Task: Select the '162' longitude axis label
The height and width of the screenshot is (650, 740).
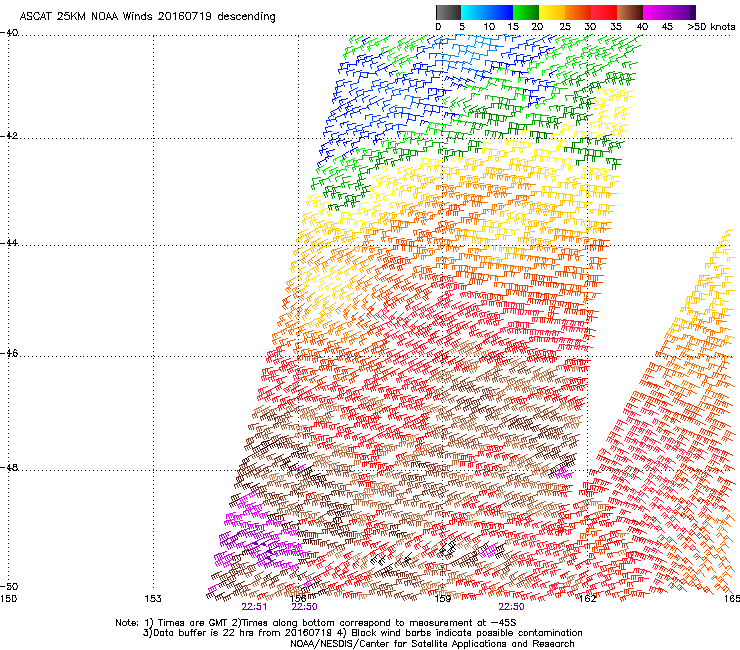Action: 587,599
